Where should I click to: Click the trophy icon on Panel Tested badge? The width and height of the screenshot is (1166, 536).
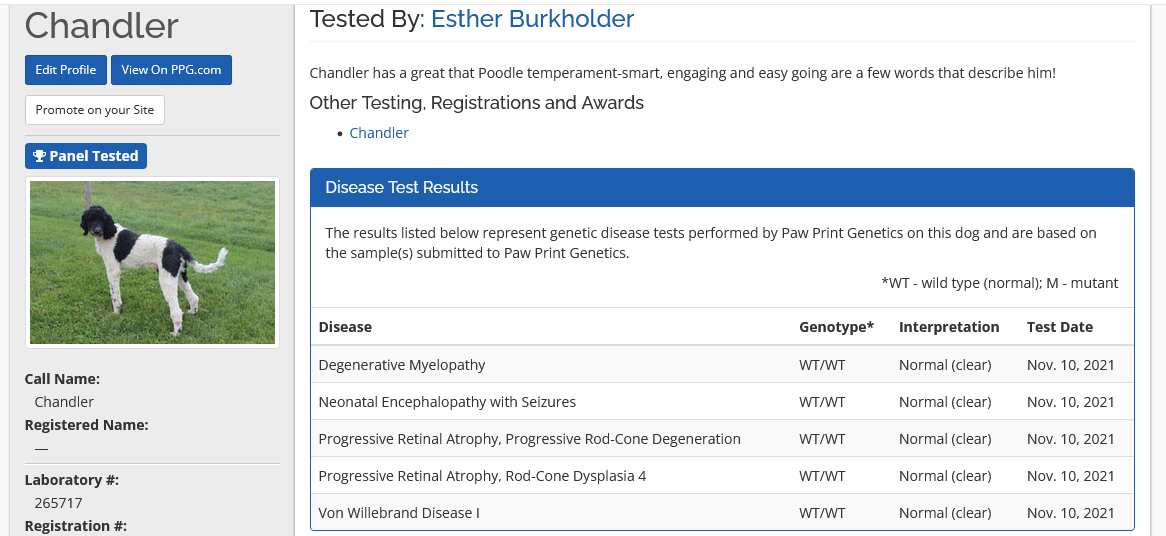coord(39,156)
